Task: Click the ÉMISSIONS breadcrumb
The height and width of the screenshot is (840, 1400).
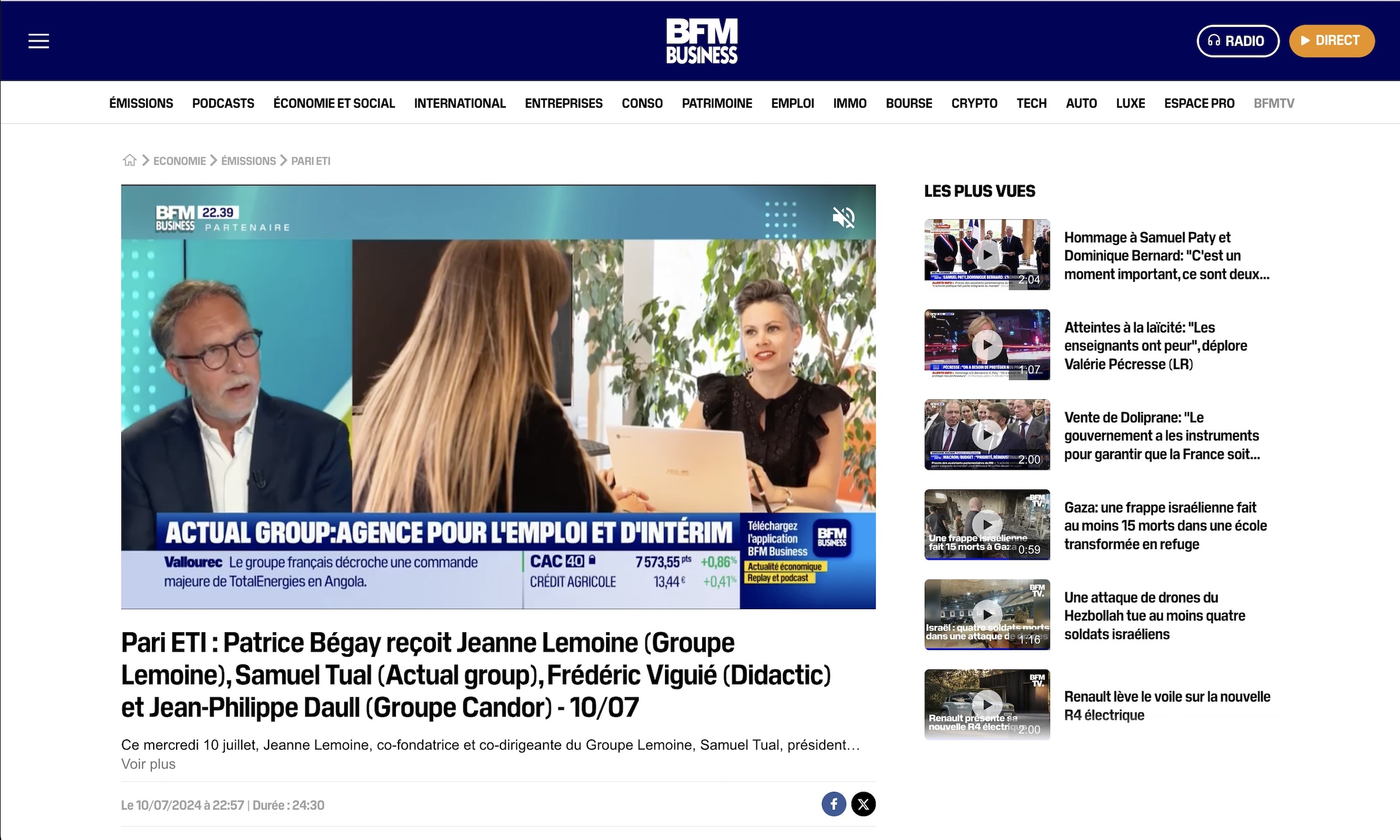Action: [x=248, y=161]
